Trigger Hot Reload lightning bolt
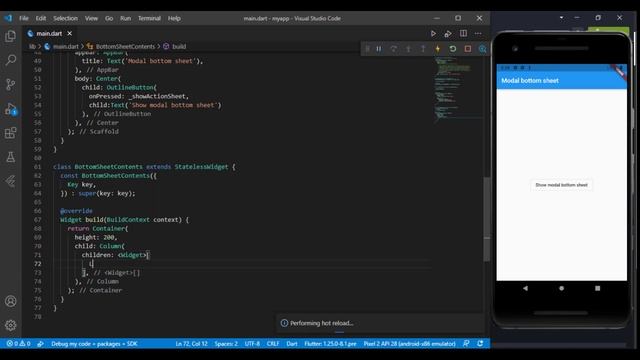This screenshot has width=640, height=360. point(438,49)
